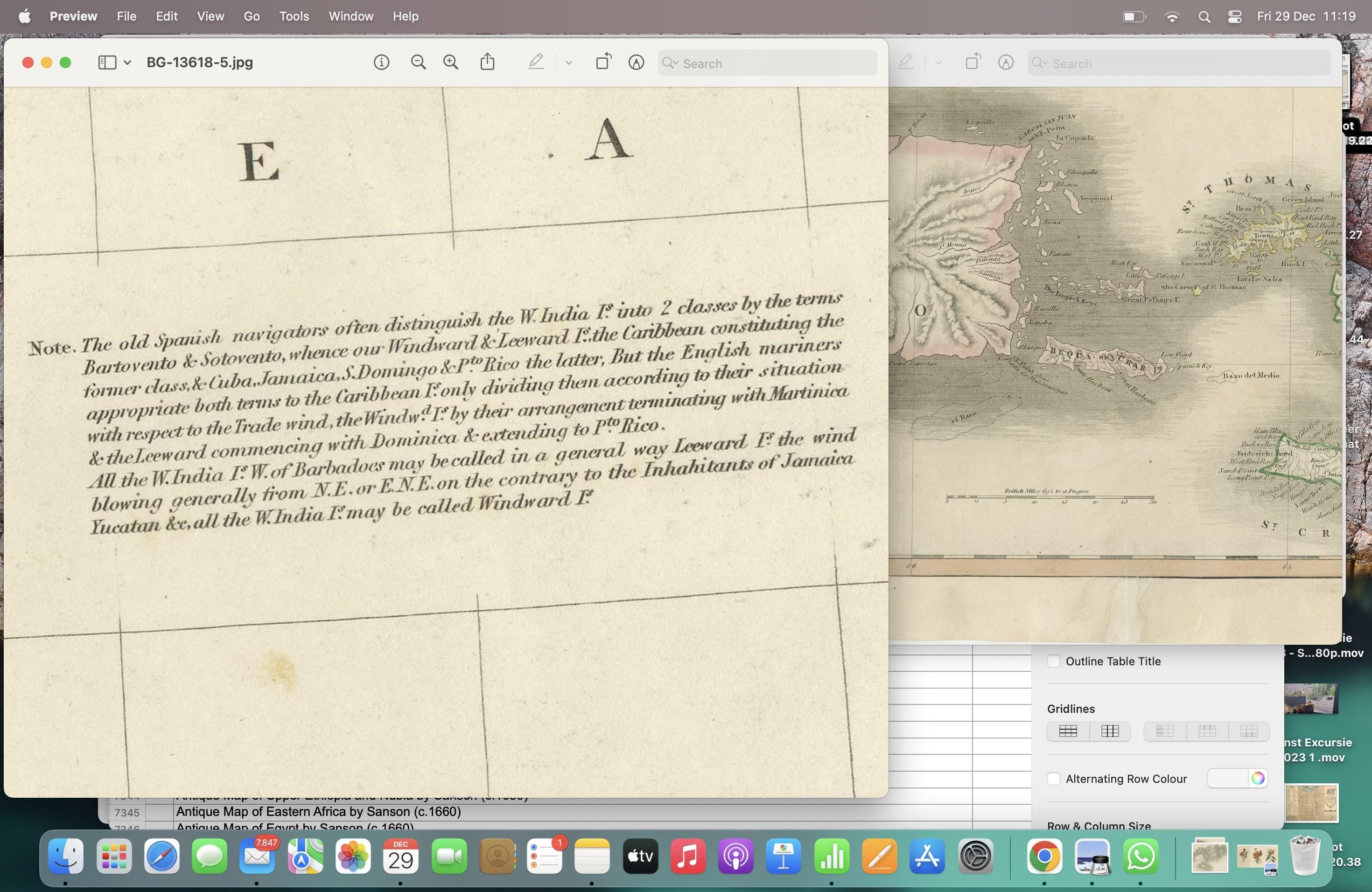The height and width of the screenshot is (892, 1372).
Task: Open Photos from the Dock
Action: 353,856
